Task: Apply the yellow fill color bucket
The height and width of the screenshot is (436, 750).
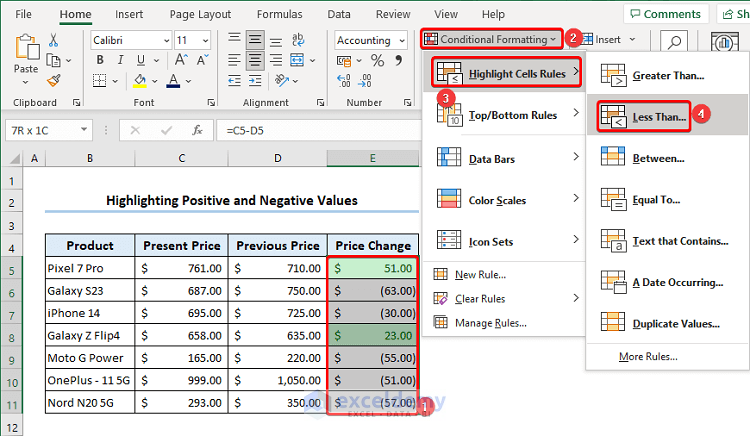Action: coord(140,81)
